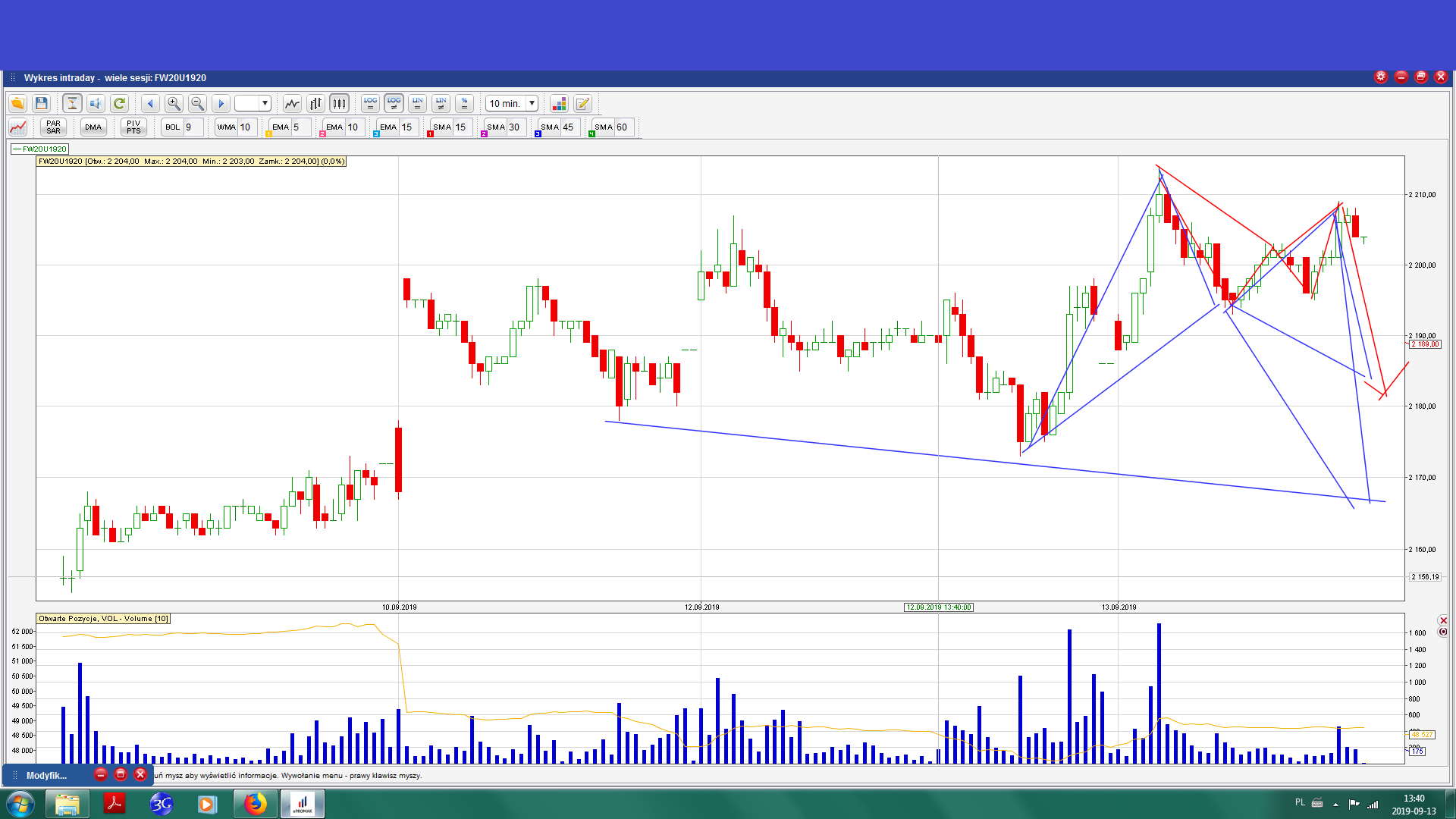Toggle the sound speaker button

point(96,103)
